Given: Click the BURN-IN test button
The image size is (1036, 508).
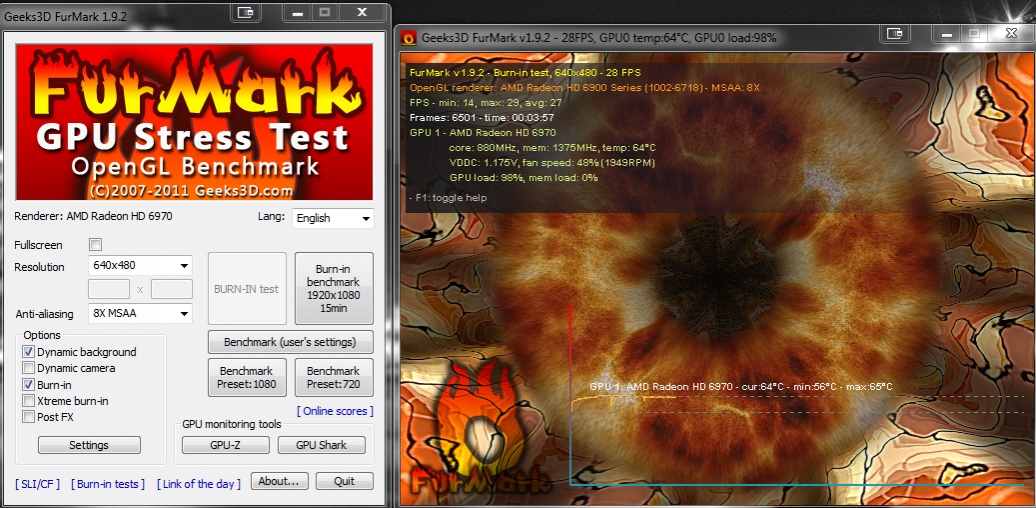Looking at the screenshot, I should point(247,289).
